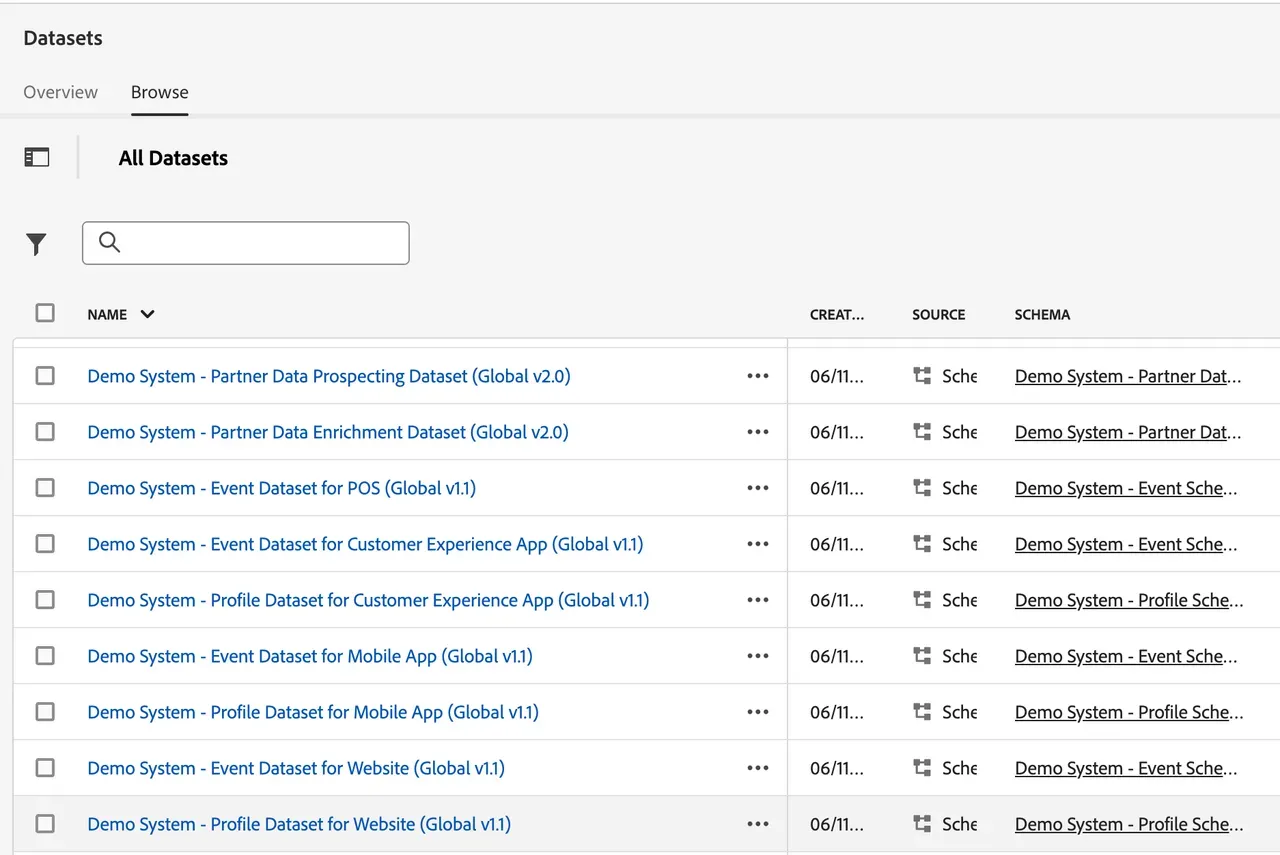Toggle the left panel sidebar icon

(x=37, y=157)
